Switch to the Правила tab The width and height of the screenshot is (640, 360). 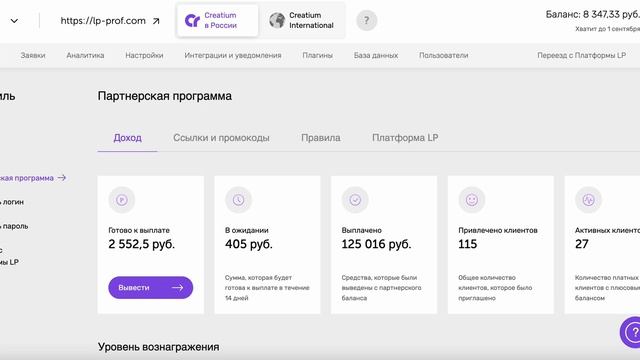[x=321, y=138]
